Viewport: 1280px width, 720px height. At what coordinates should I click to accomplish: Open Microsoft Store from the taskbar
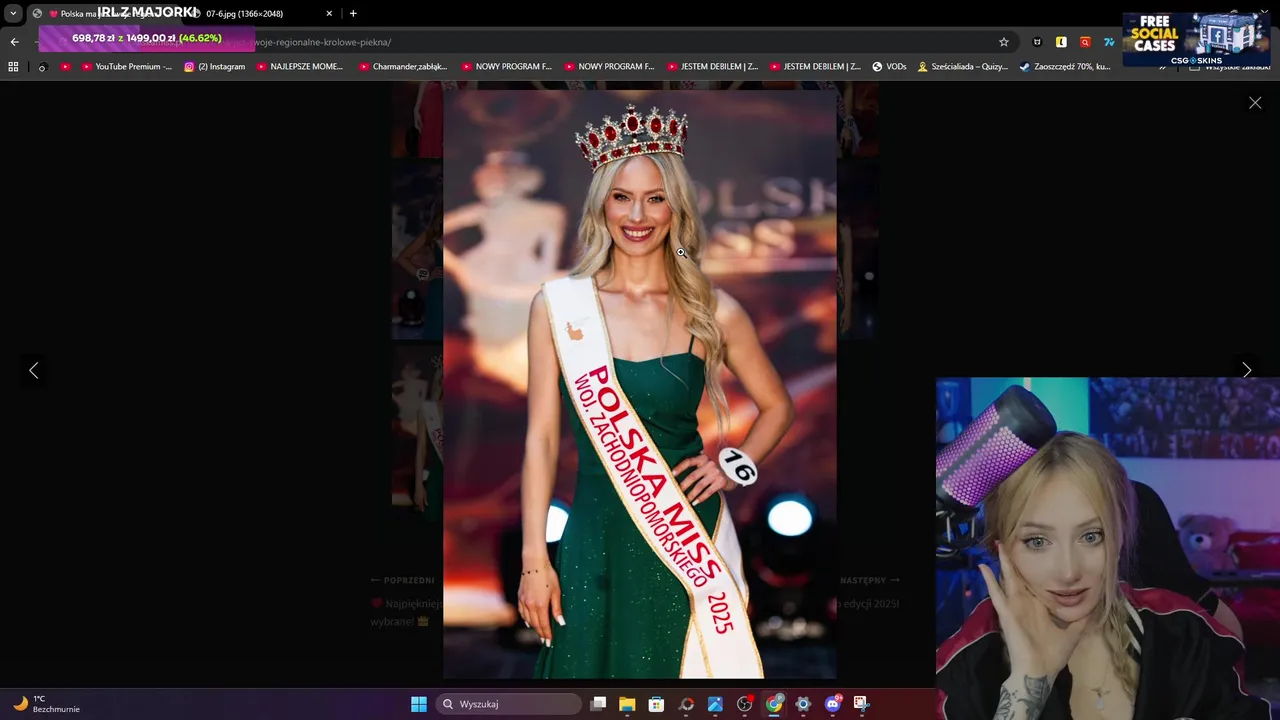(656, 704)
